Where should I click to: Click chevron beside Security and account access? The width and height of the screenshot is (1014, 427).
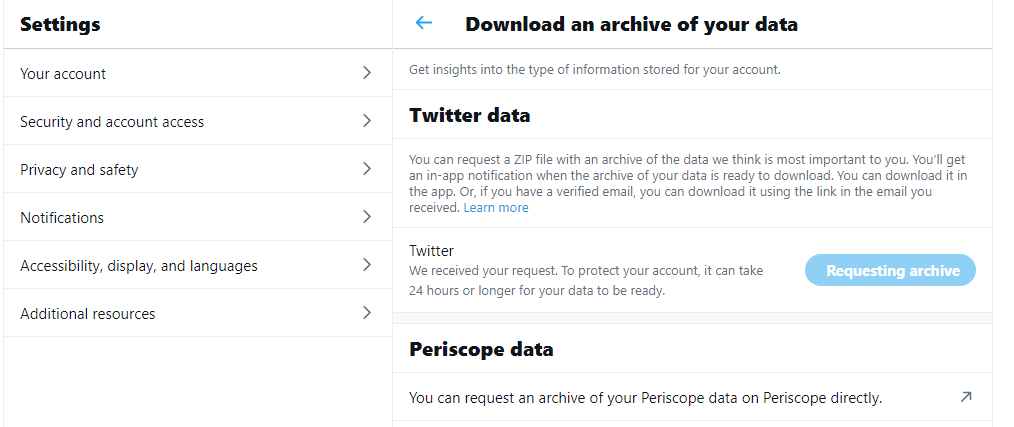367,121
